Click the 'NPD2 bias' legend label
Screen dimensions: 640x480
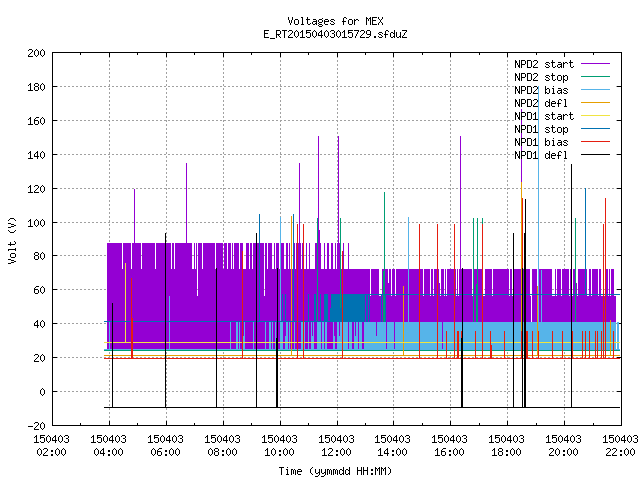coord(541,90)
